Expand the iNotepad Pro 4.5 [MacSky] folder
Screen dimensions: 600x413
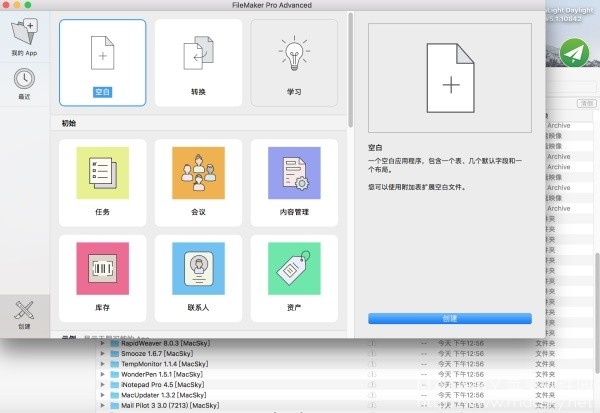pyautogui.click(x=103, y=385)
